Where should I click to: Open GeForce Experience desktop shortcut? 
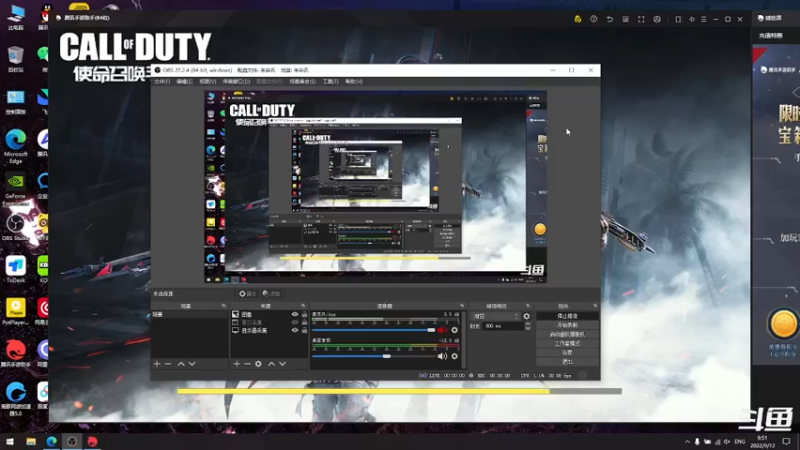15,188
